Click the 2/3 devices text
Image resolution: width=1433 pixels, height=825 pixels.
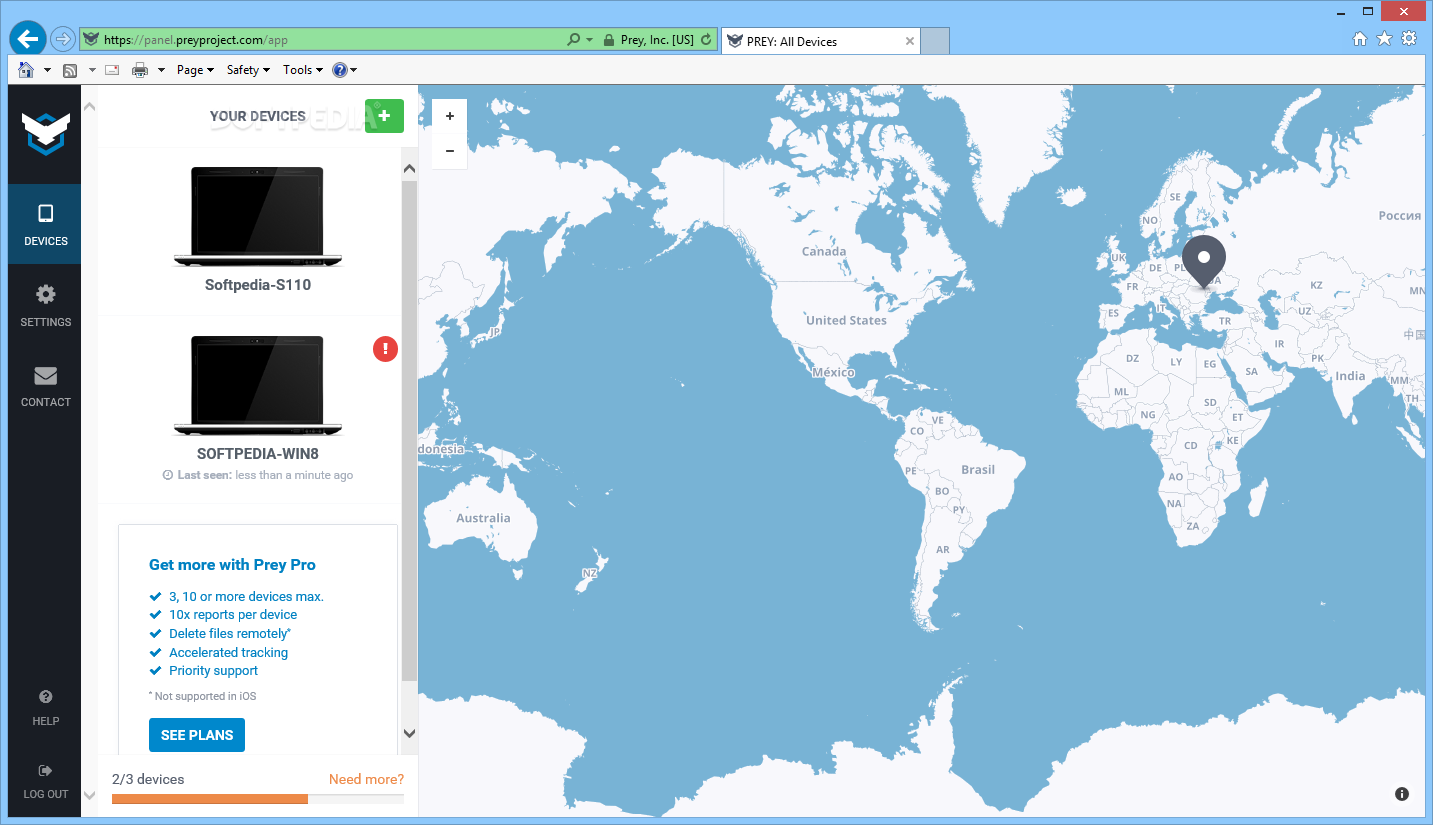point(148,779)
